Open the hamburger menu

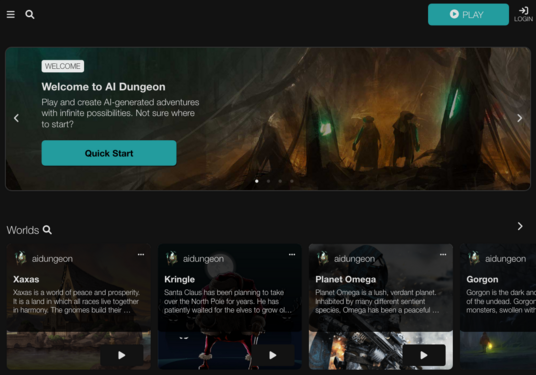point(11,15)
